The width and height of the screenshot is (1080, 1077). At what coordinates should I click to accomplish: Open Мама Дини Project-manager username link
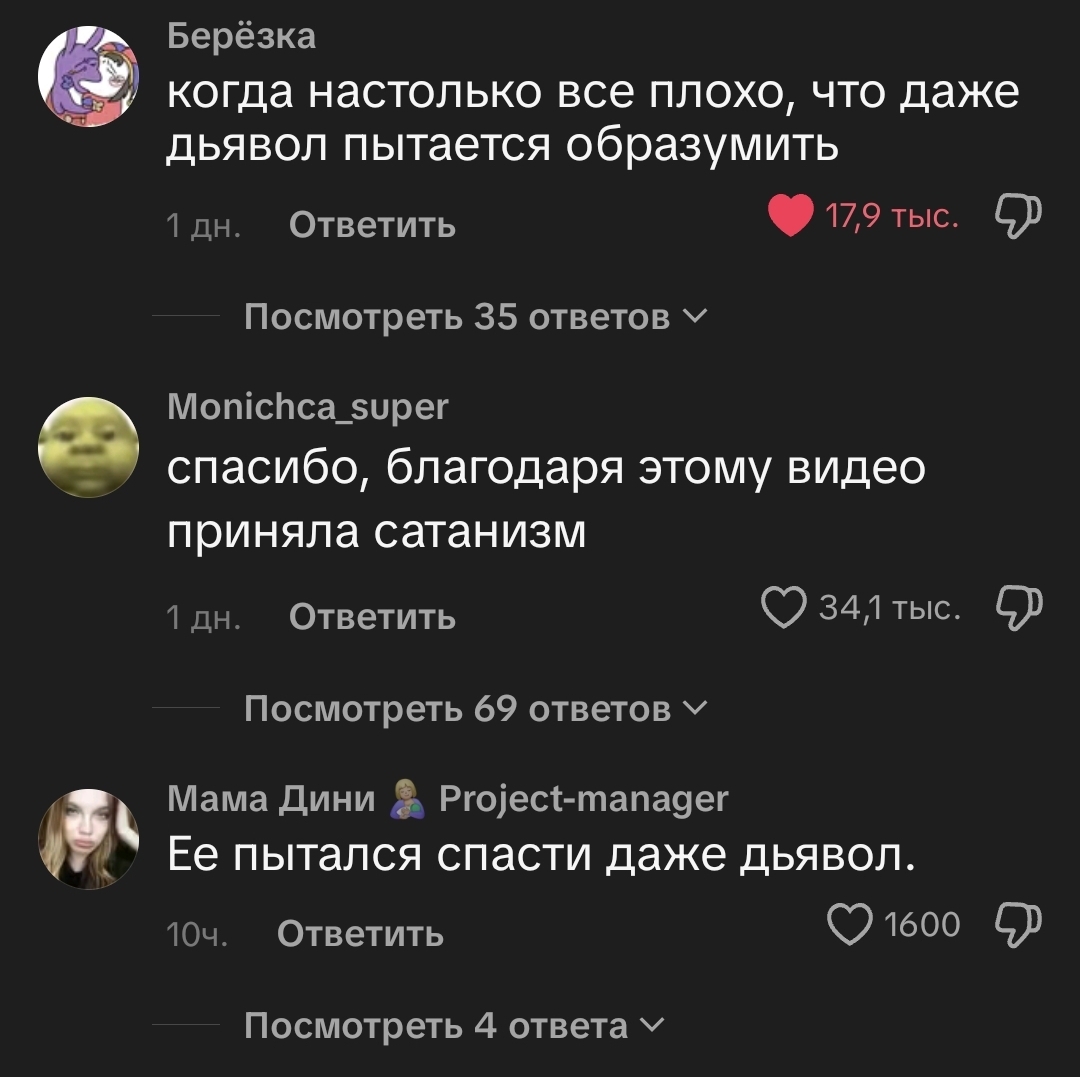(x=448, y=799)
